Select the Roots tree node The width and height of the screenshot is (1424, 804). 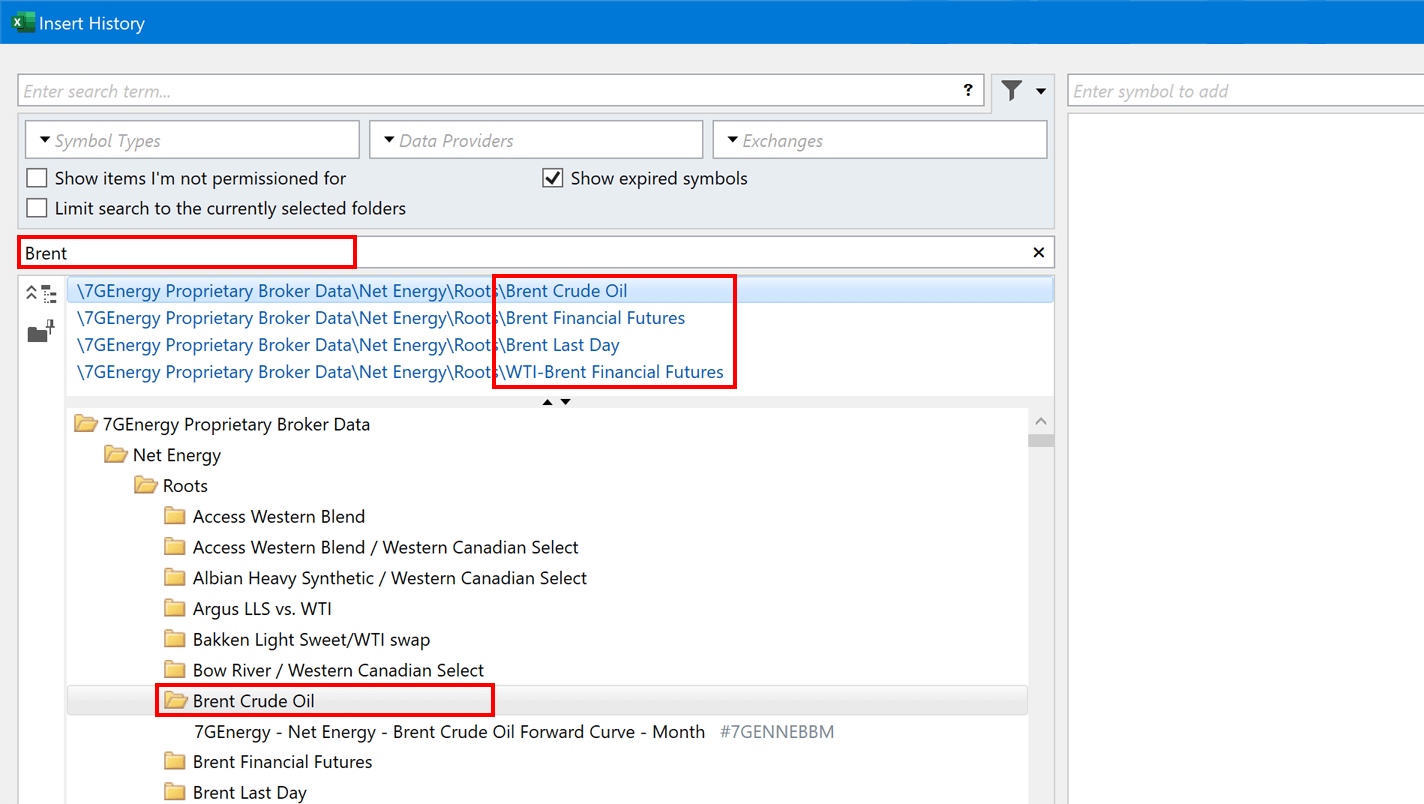pyautogui.click(x=185, y=486)
